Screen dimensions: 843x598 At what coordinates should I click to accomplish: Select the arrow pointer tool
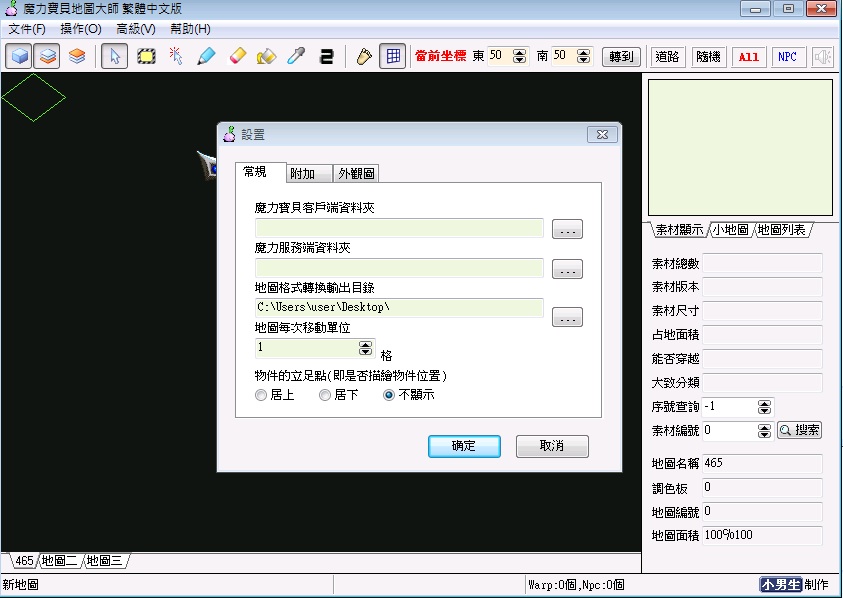[x=114, y=56]
